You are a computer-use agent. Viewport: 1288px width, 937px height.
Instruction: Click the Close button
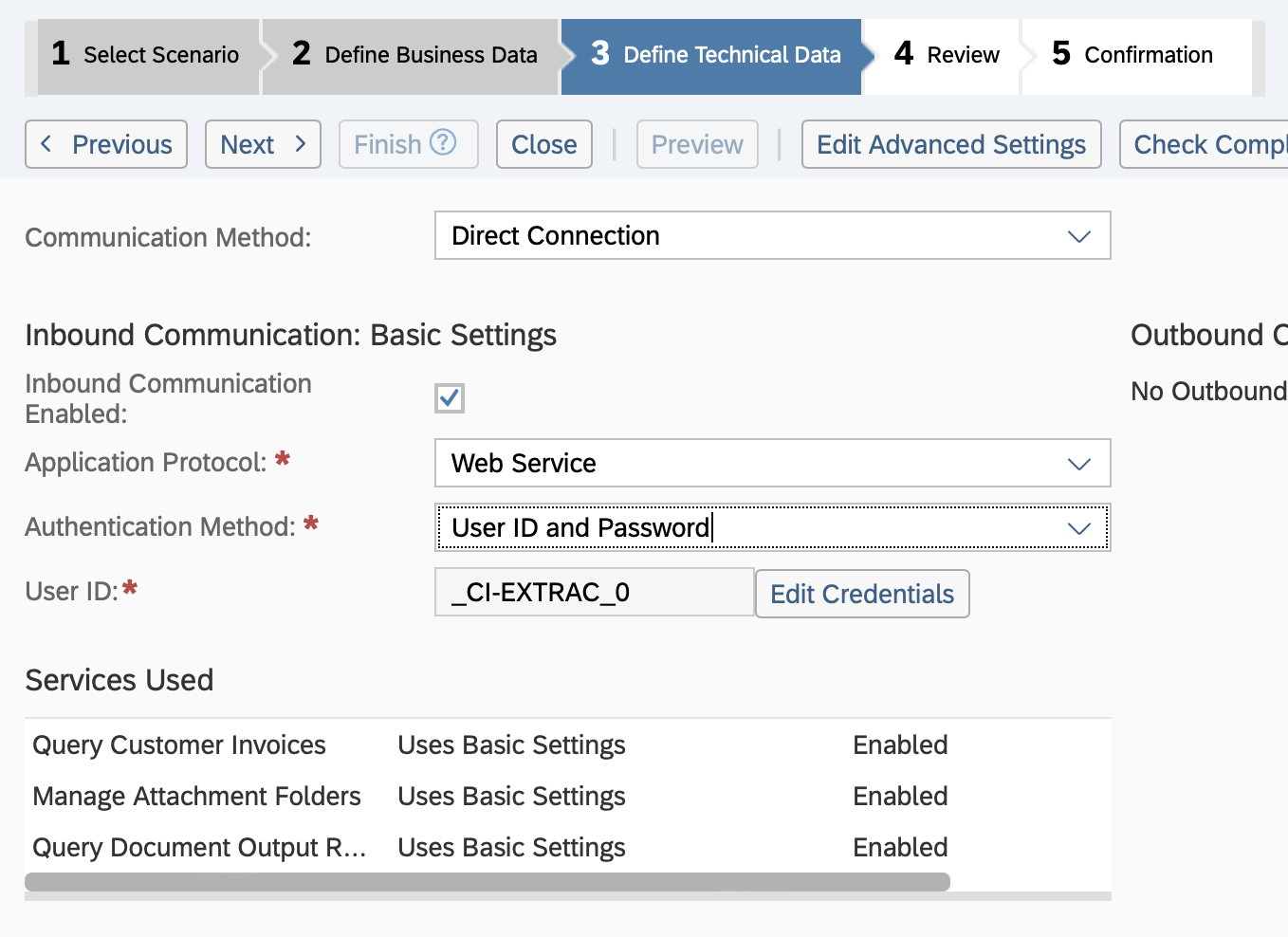pyautogui.click(x=543, y=144)
